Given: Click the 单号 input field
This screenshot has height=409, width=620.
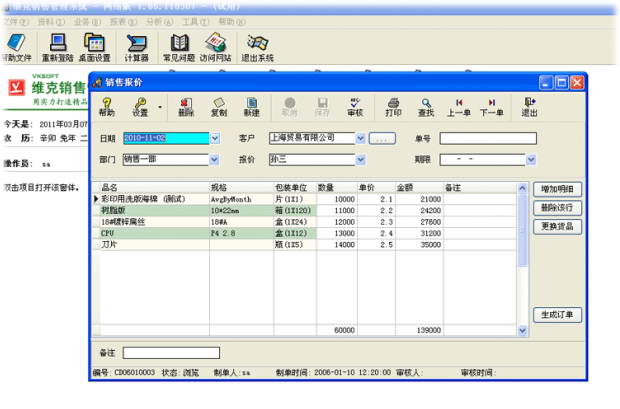Looking at the screenshot, I should 488,138.
